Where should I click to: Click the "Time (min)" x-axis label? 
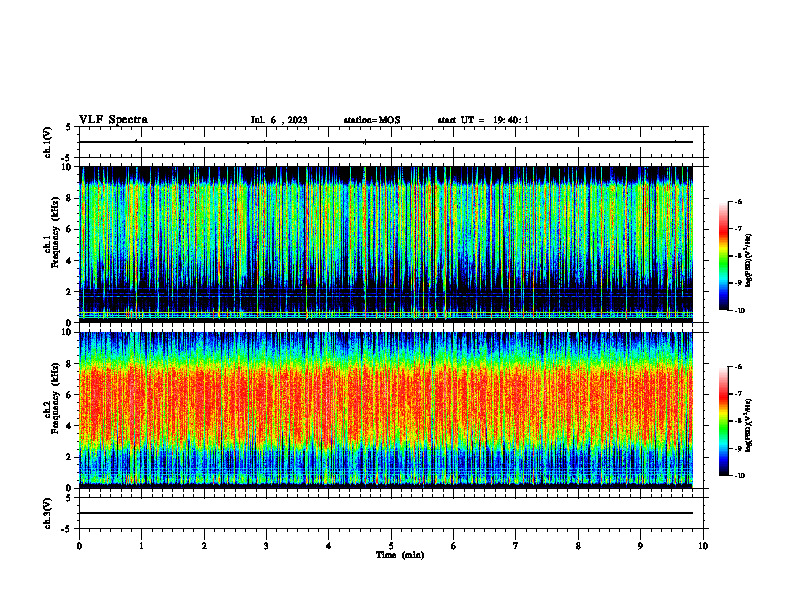click(x=400, y=555)
